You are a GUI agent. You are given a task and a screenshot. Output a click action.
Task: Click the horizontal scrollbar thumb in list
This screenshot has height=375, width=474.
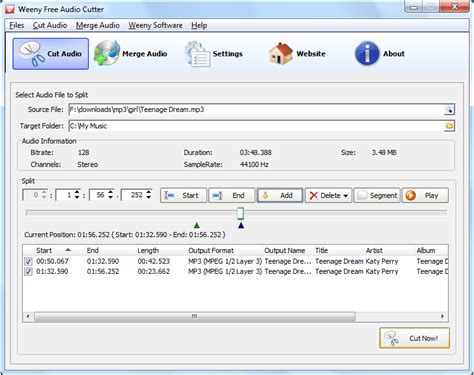pos(195,316)
